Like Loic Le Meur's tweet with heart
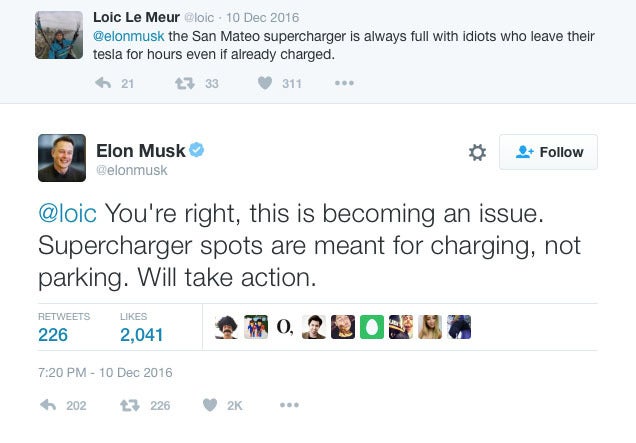Viewport: 636px width, 443px height. point(265,83)
